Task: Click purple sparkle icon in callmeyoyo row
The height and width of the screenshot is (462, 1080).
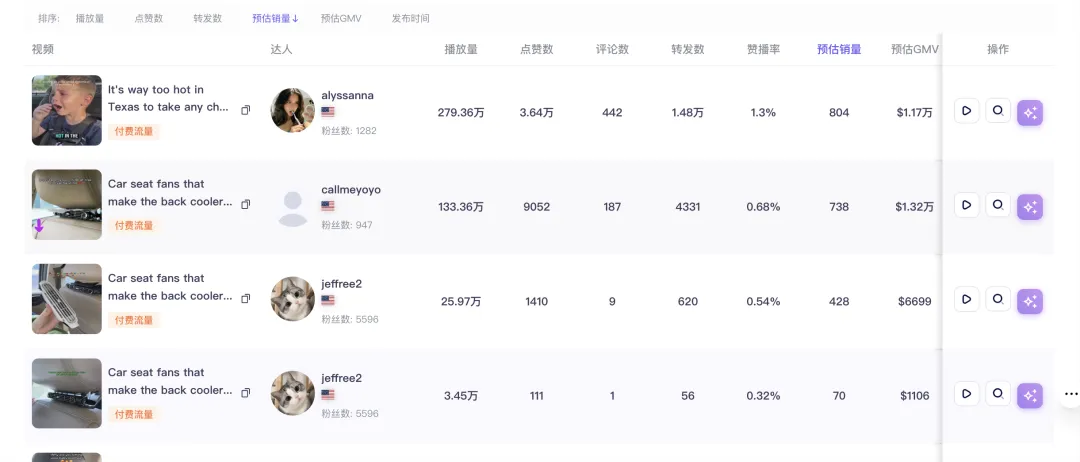Action: (1030, 207)
